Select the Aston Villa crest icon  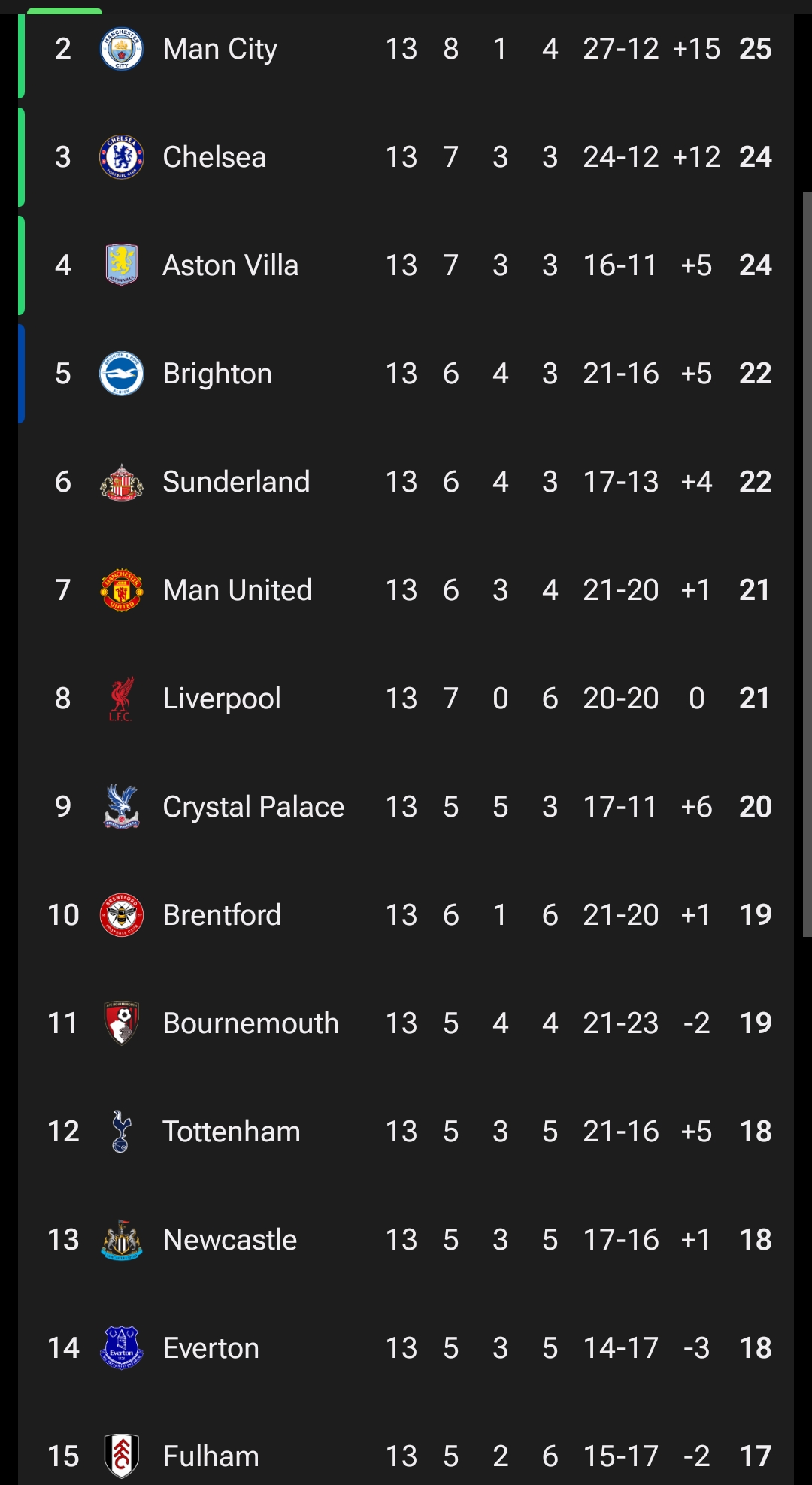click(121, 265)
